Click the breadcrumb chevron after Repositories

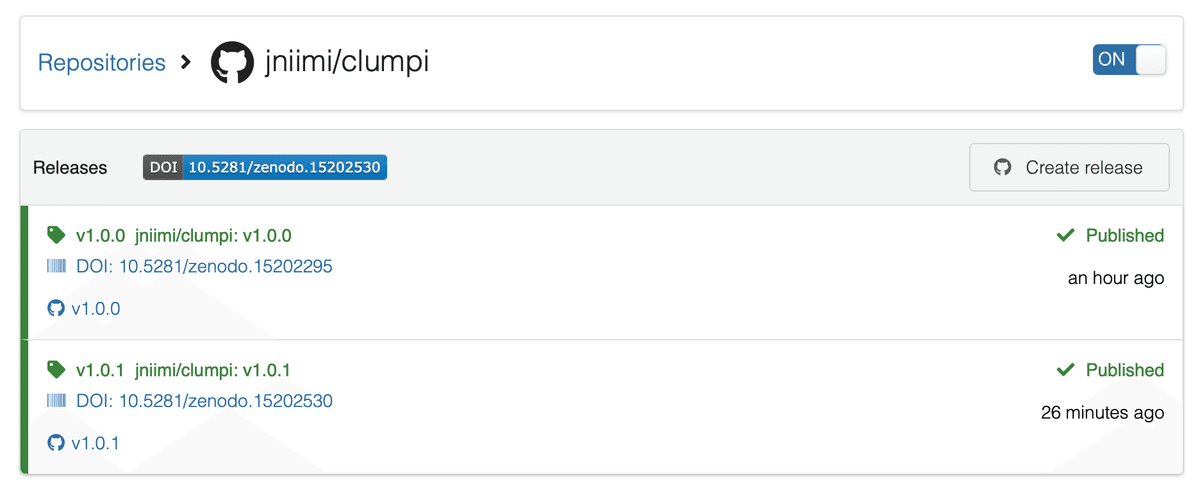click(x=186, y=62)
